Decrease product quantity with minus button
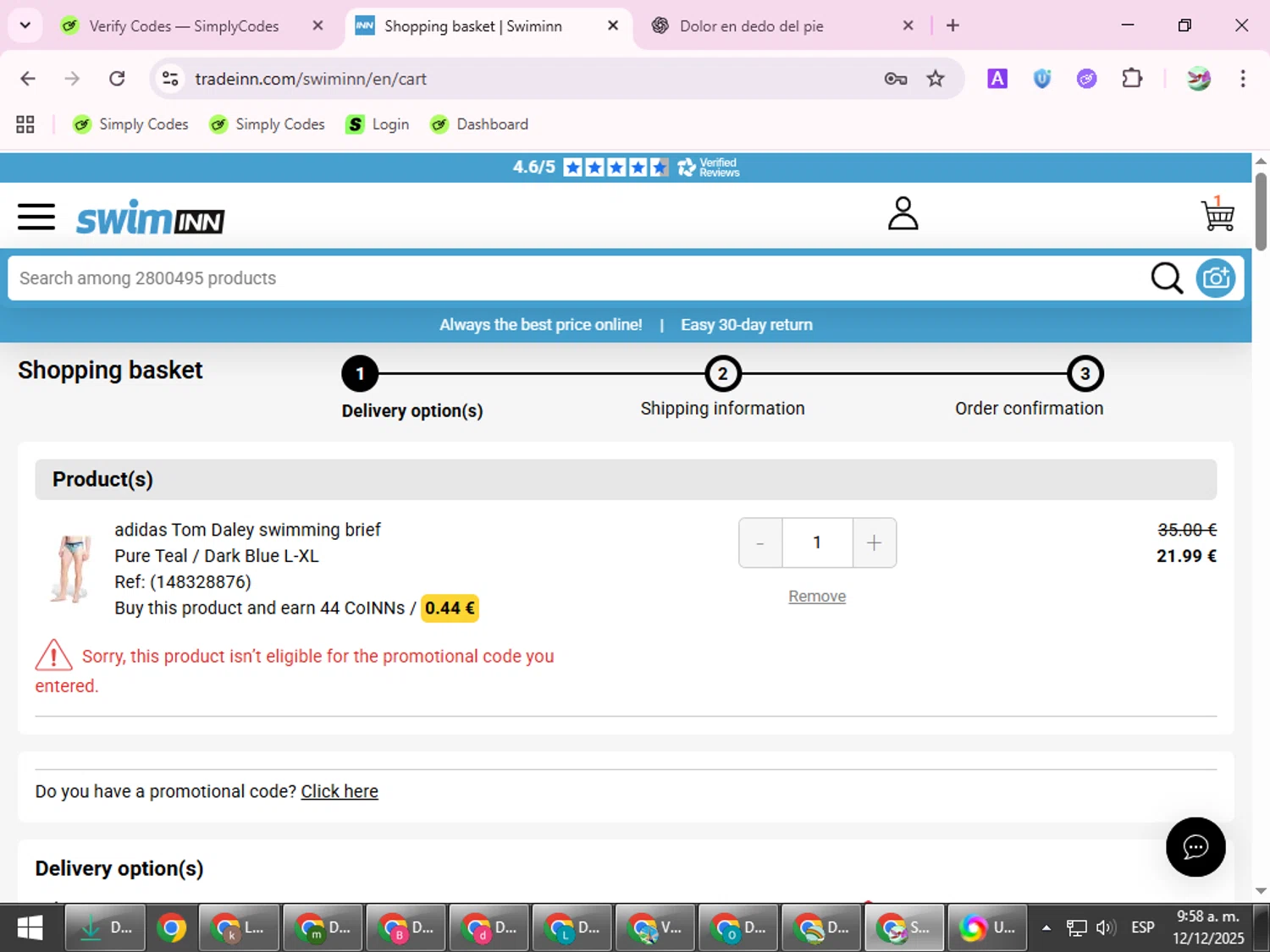 click(760, 542)
